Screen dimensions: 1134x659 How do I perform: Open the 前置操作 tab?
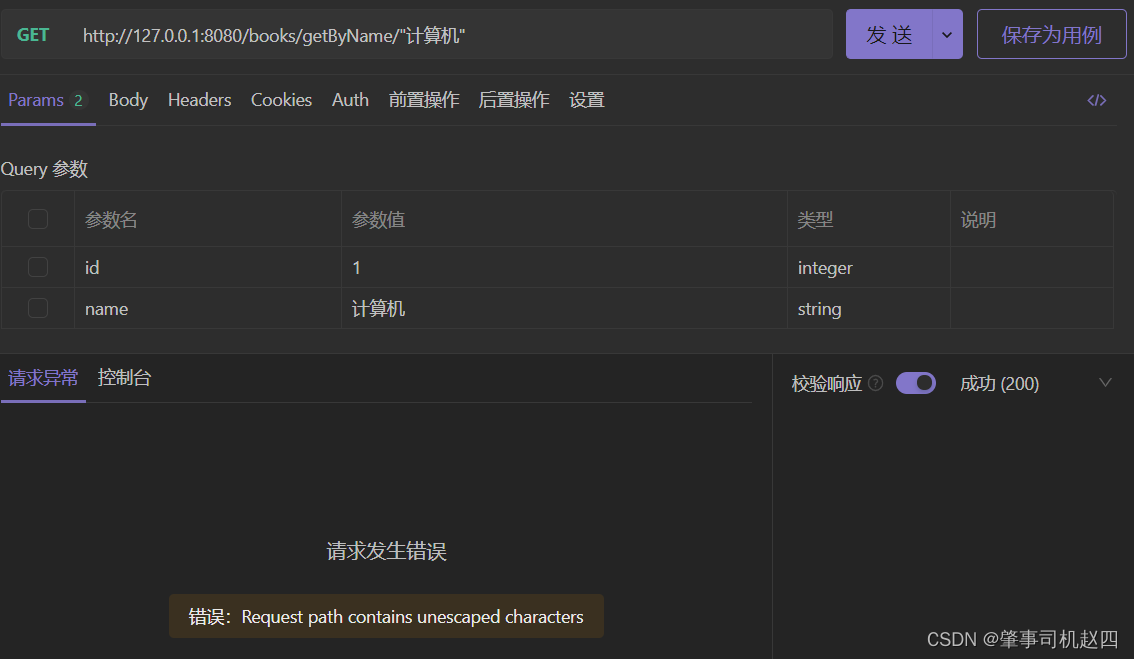point(424,100)
